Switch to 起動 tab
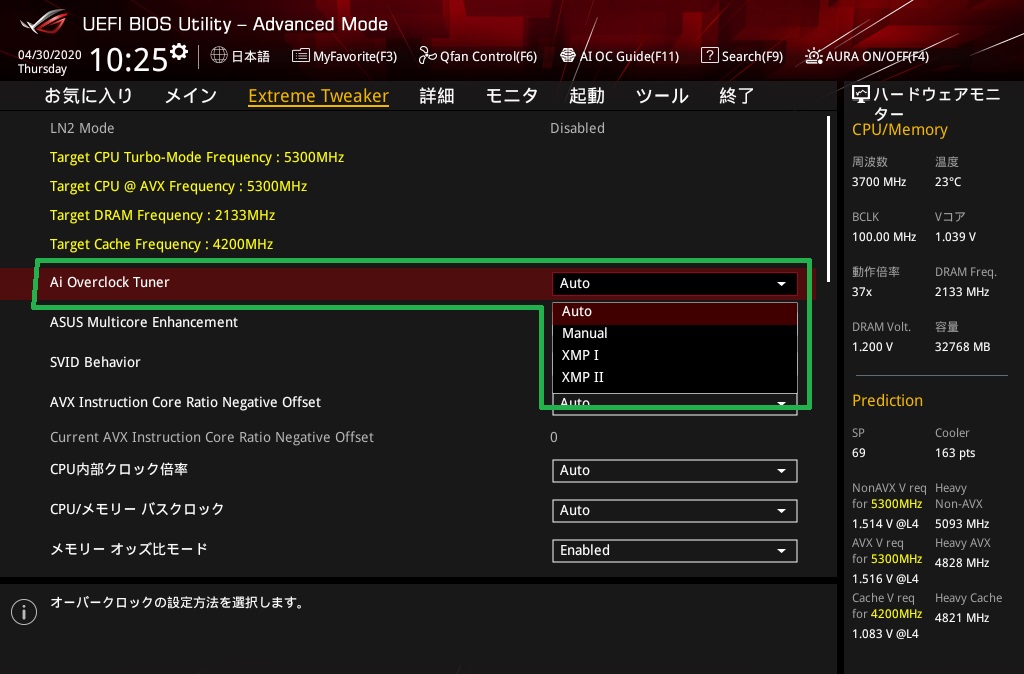The image size is (1024, 674). [586, 96]
